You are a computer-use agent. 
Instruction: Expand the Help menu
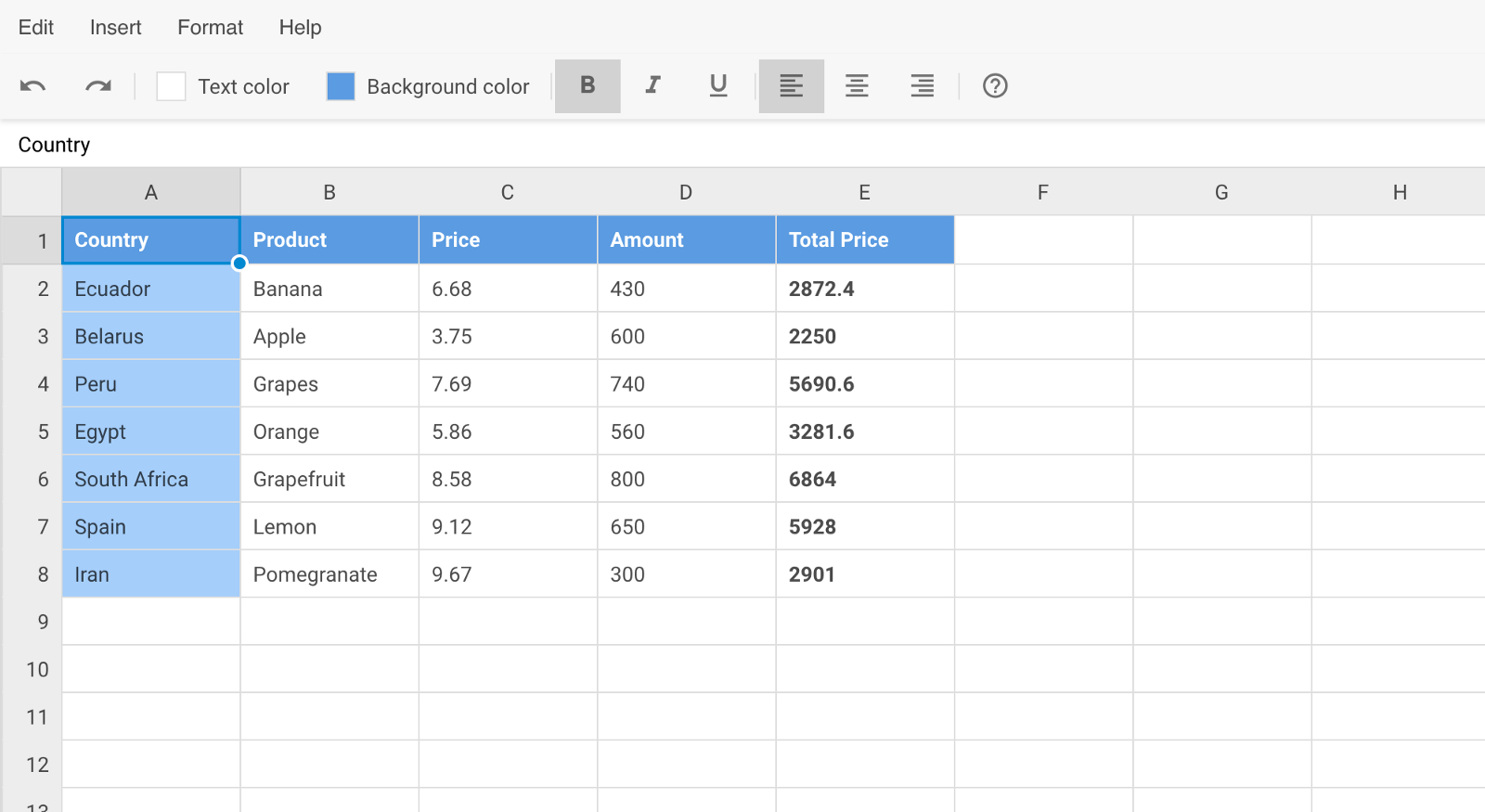pos(300,28)
